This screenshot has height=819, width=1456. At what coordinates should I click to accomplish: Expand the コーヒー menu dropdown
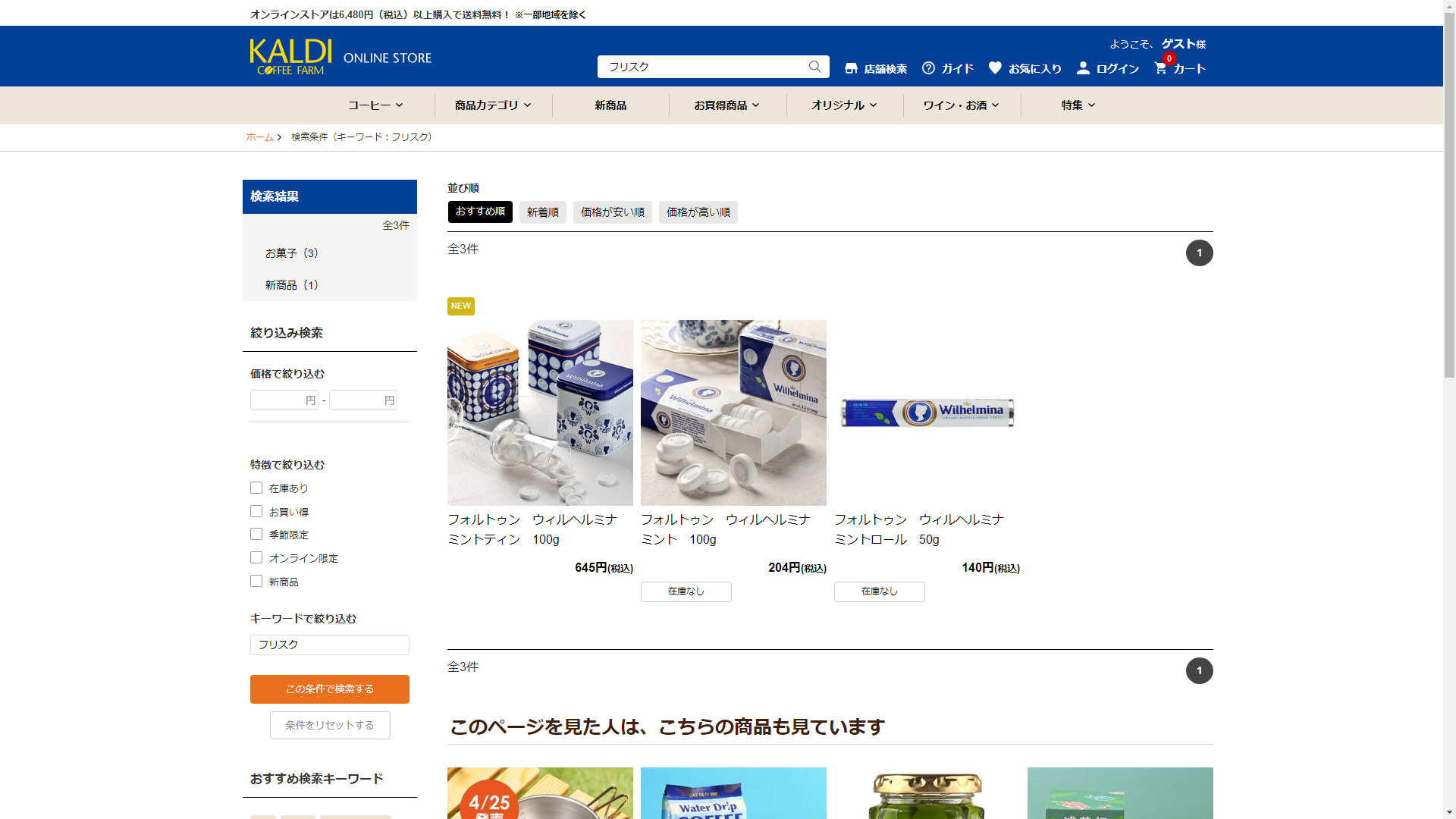pyautogui.click(x=375, y=105)
